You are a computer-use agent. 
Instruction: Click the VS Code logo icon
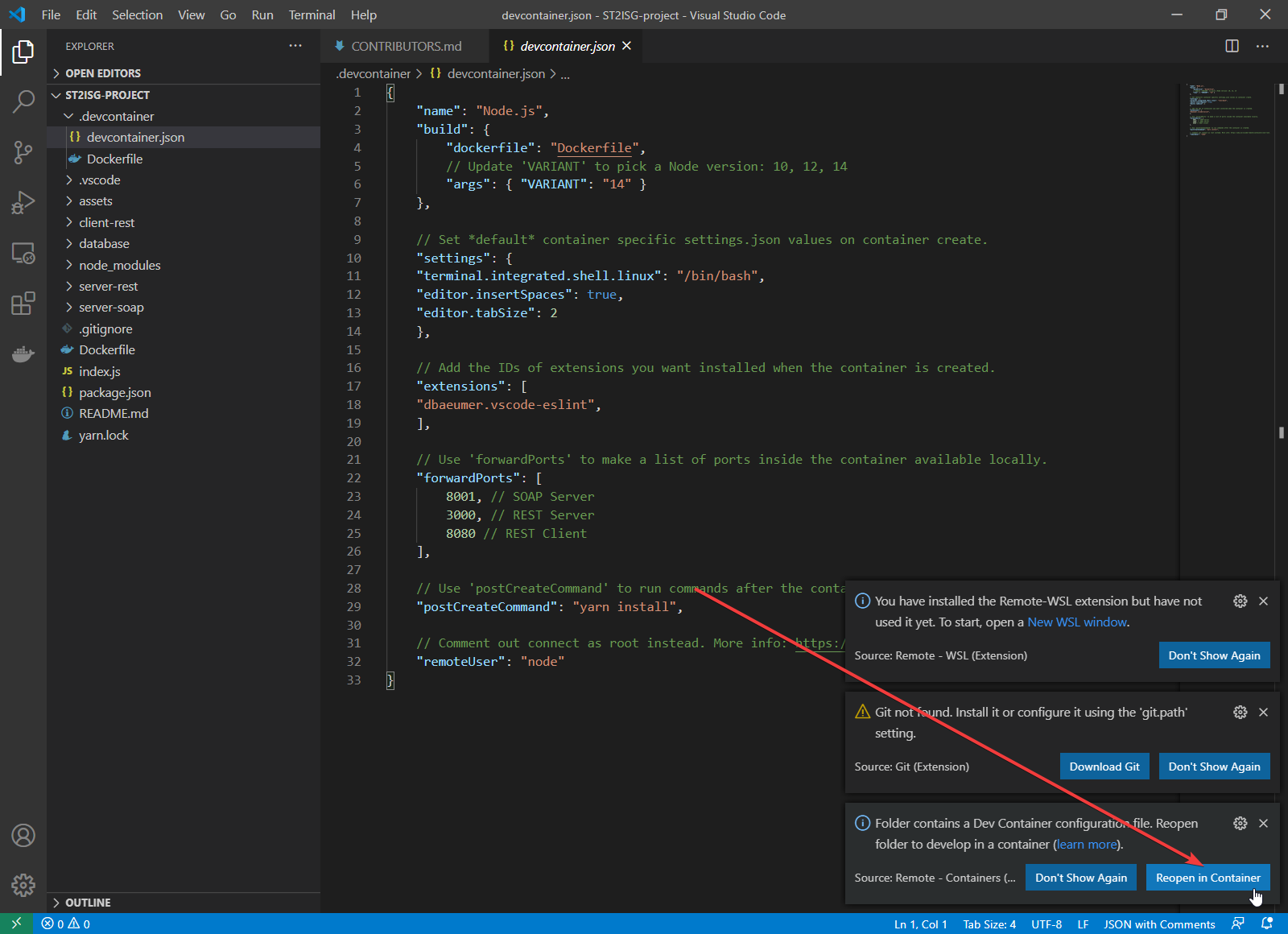[17, 14]
